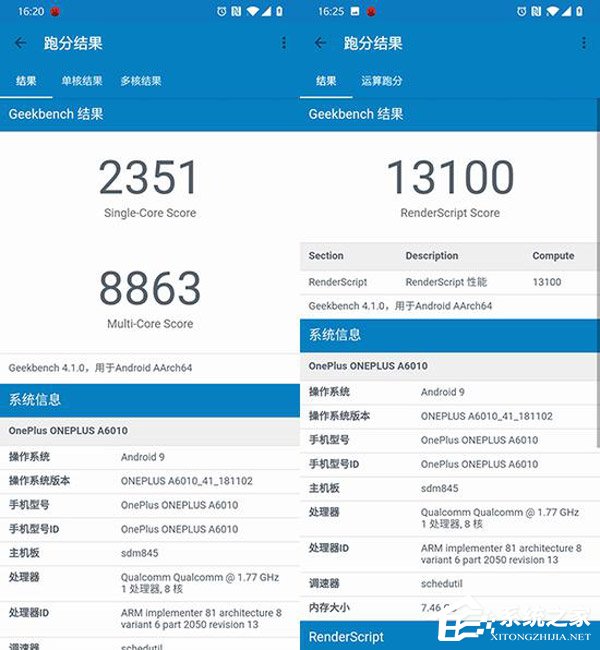The image size is (600, 650).
Task: Tap the 处理器ID label in right screen
Action: 328,548
